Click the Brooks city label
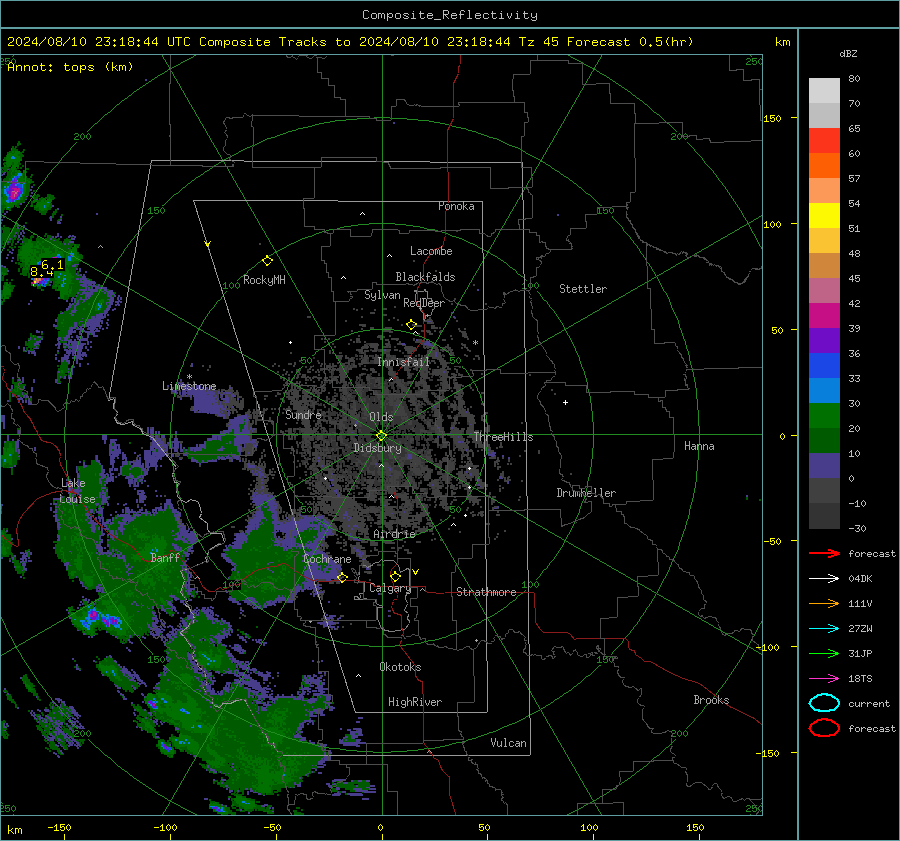900x841 pixels. 711,700
